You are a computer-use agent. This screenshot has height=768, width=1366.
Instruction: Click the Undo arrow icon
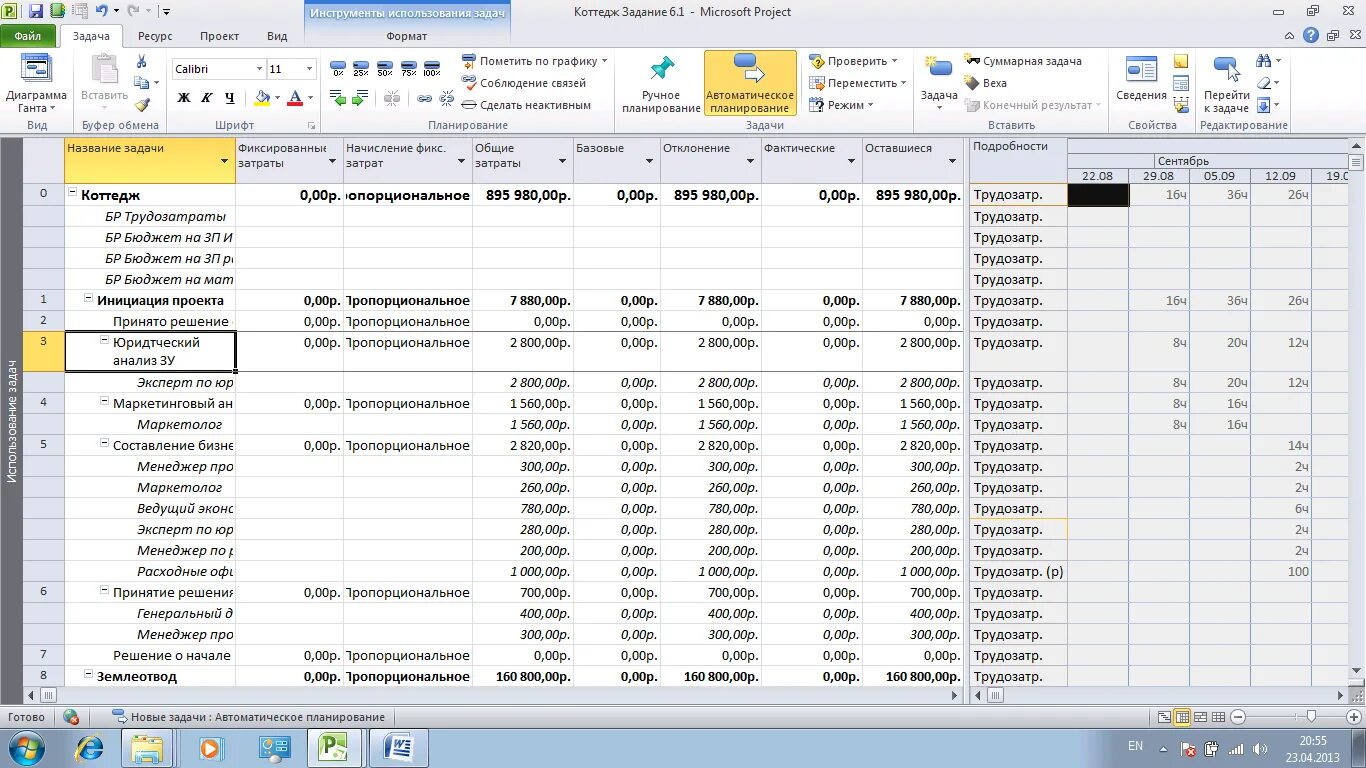pos(101,11)
